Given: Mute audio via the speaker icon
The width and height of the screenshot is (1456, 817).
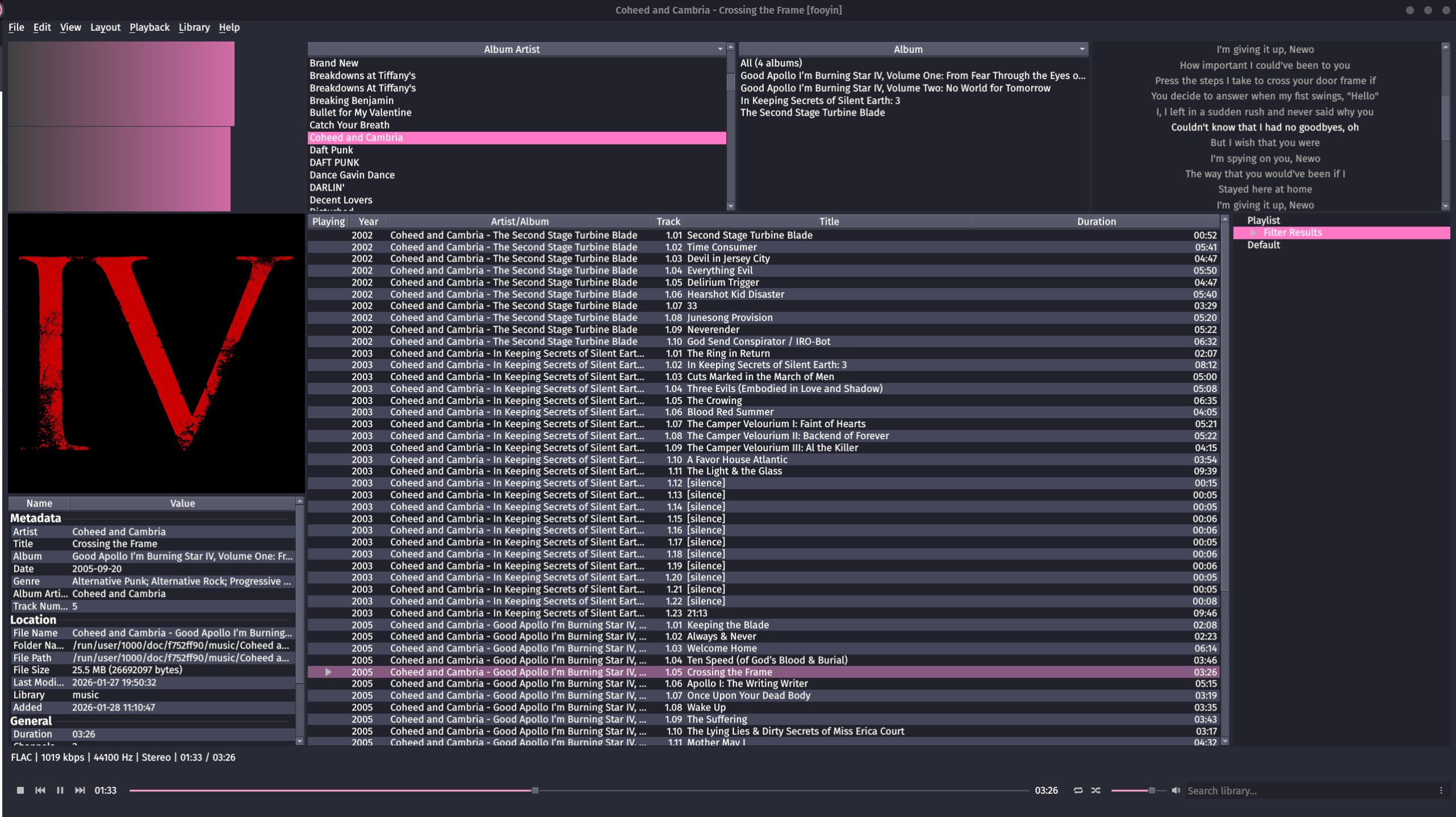Looking at the screenshot, I should (x=1176, y=790).
